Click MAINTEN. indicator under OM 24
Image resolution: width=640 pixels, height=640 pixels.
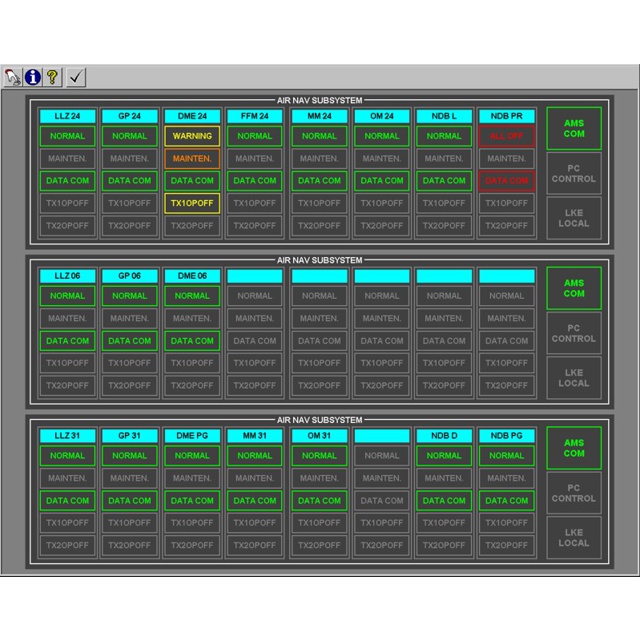click(x=382, y=159)
